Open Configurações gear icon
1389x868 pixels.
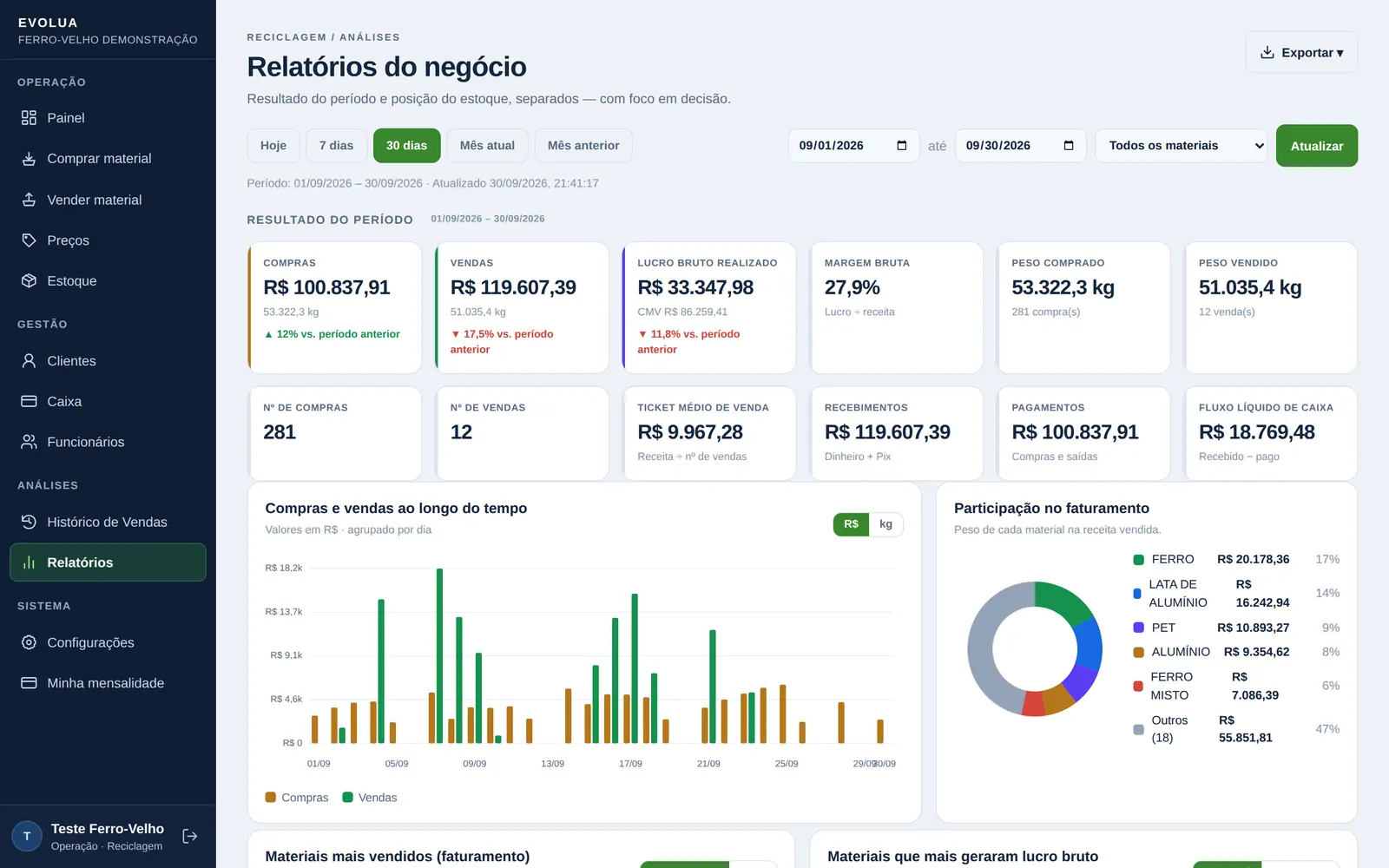29,642
